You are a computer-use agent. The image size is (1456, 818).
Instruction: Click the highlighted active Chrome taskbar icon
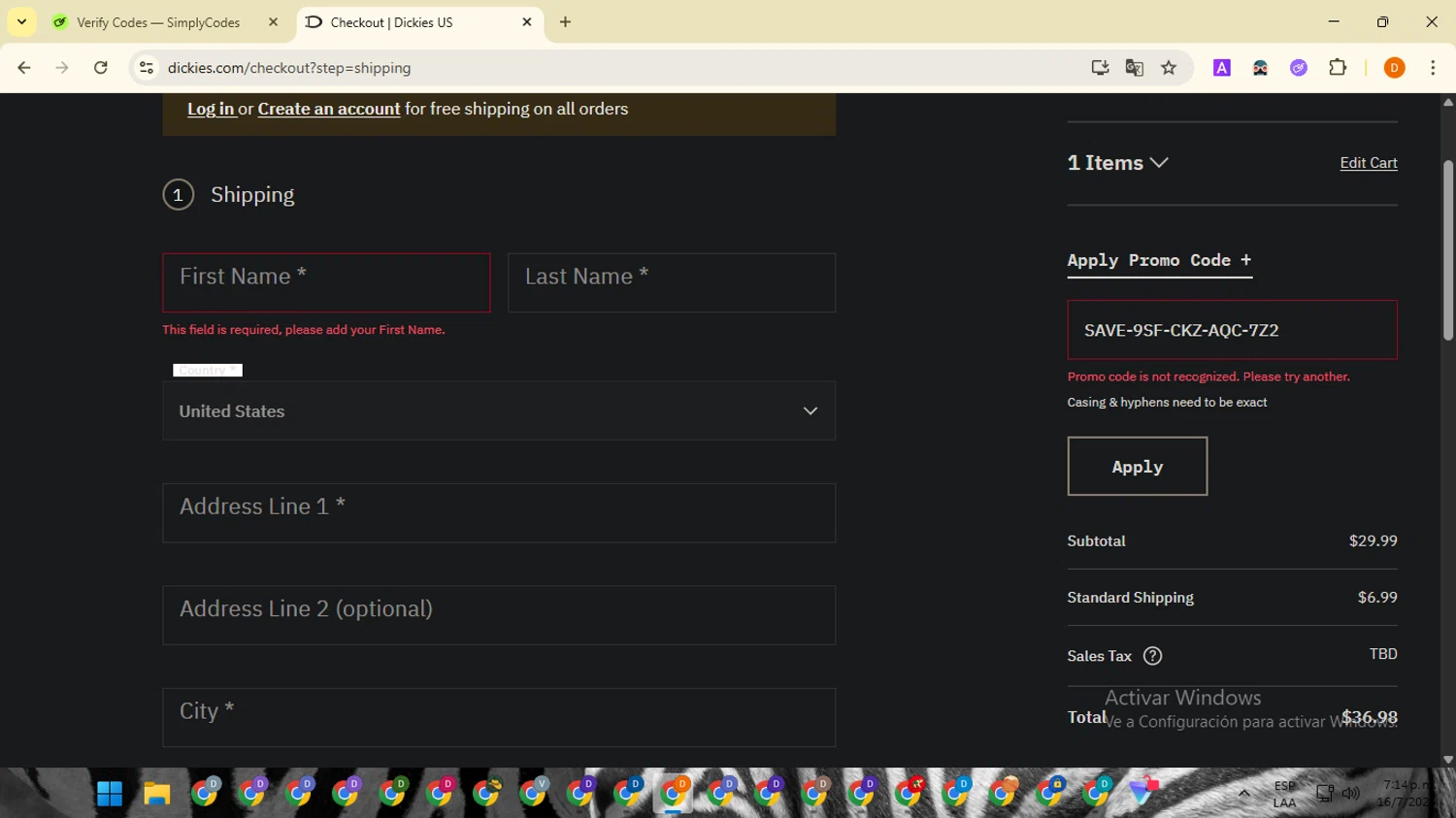click(x=674, y=794)
